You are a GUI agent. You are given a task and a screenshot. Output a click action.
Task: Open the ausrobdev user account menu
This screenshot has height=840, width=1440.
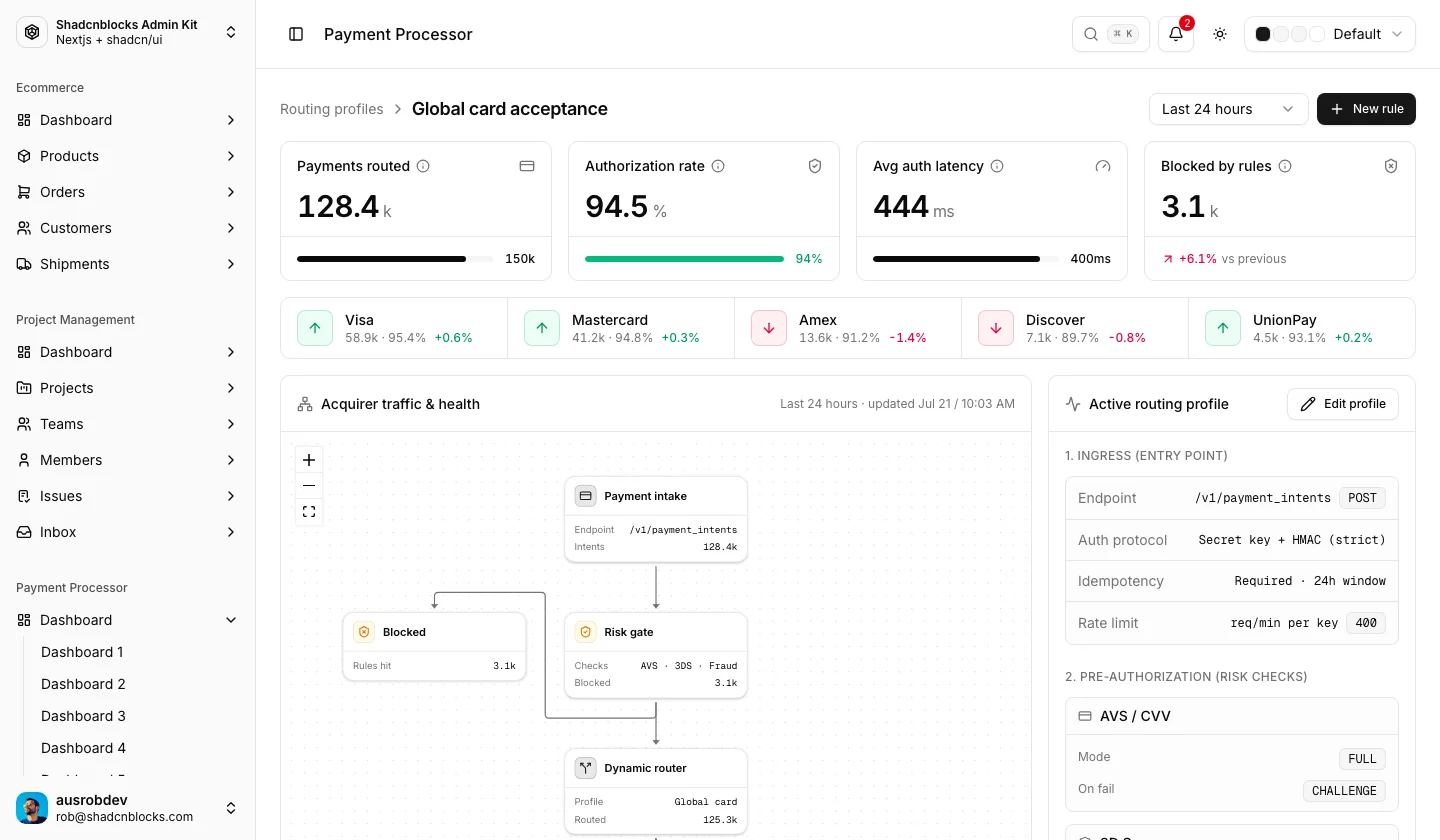tap(128, 808)
